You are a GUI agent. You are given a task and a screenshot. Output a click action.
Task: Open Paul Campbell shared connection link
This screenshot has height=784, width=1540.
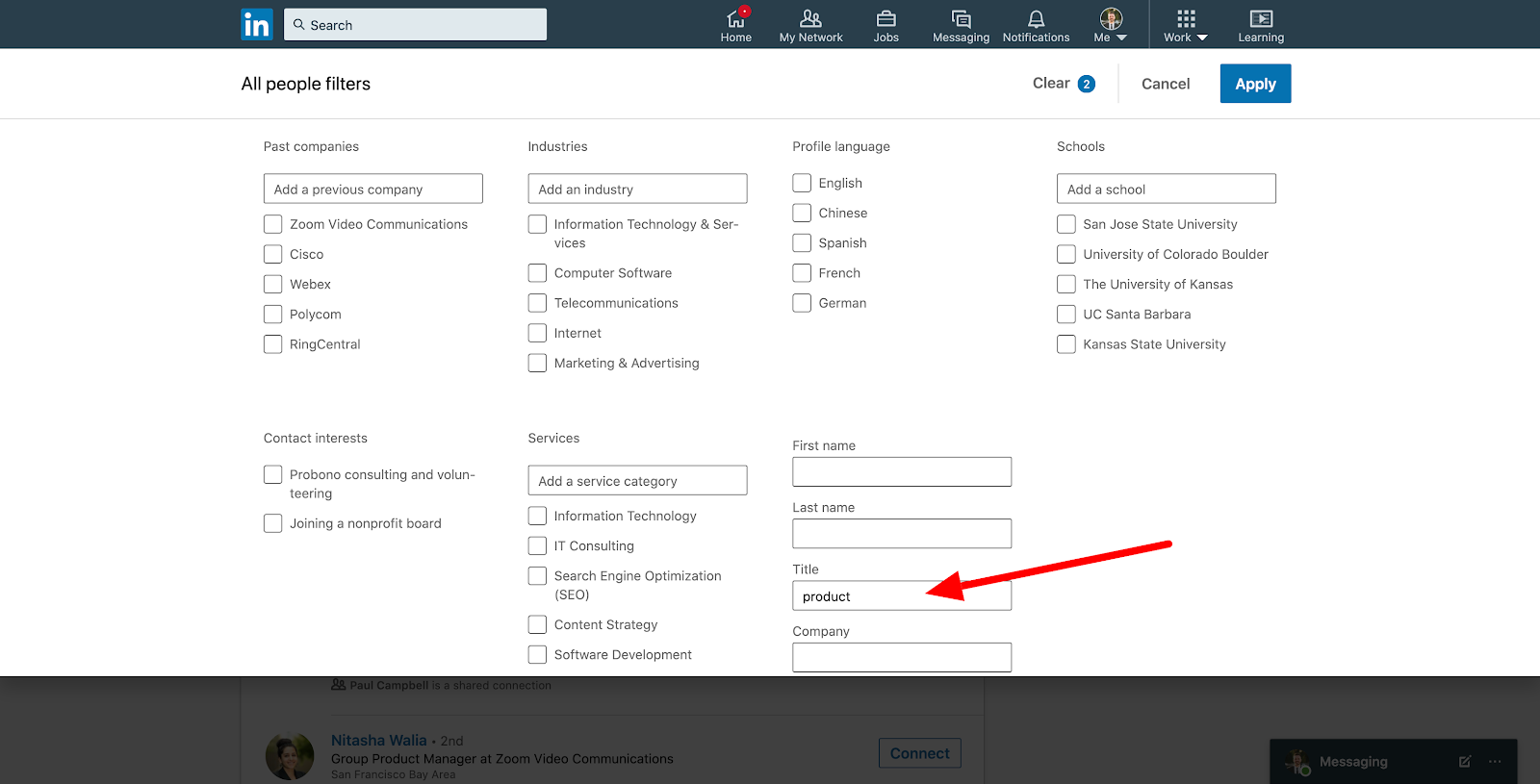coord(389,685)
